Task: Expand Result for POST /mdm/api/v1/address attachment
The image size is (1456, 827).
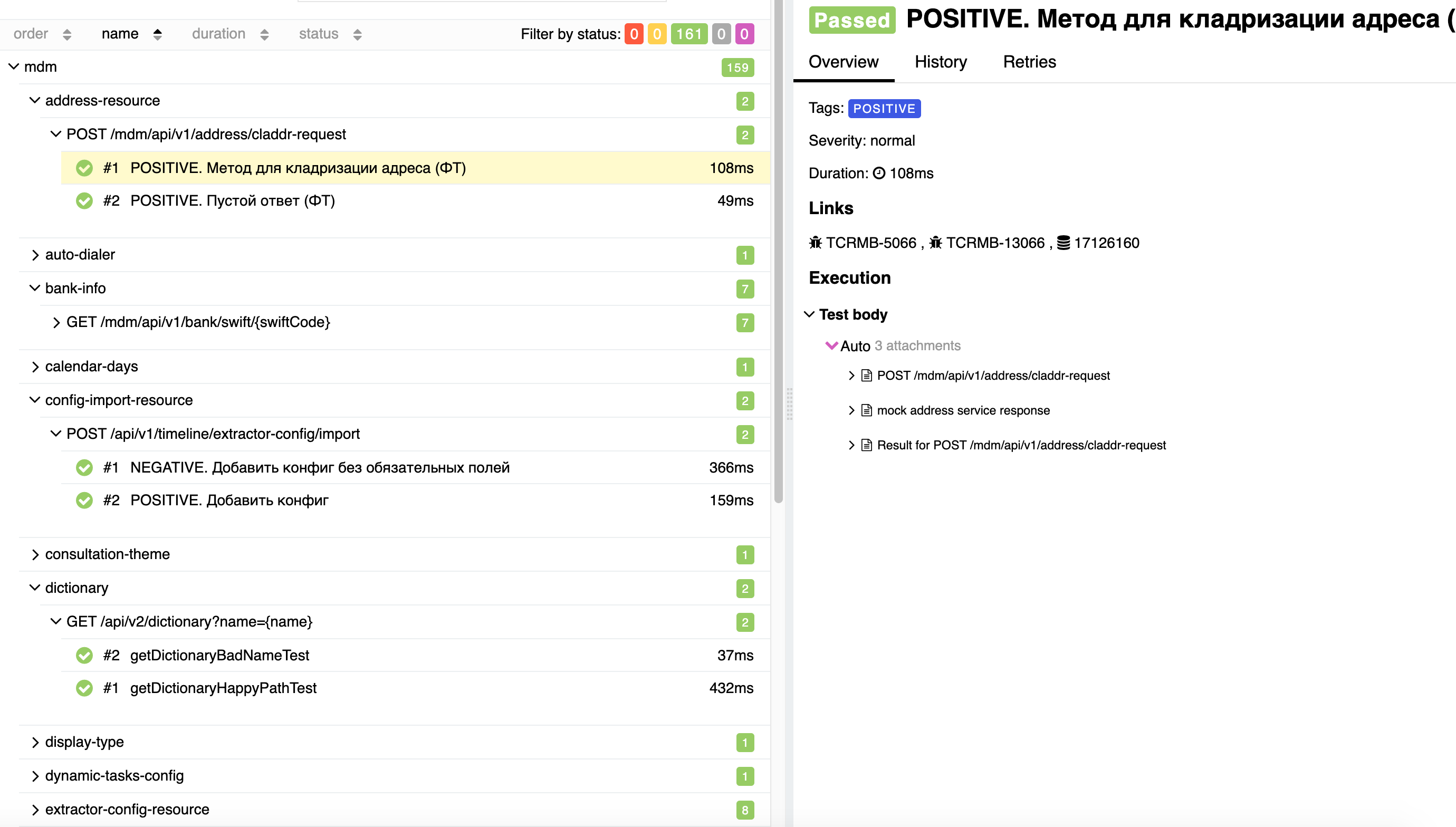Action: (x=852, y=444)
